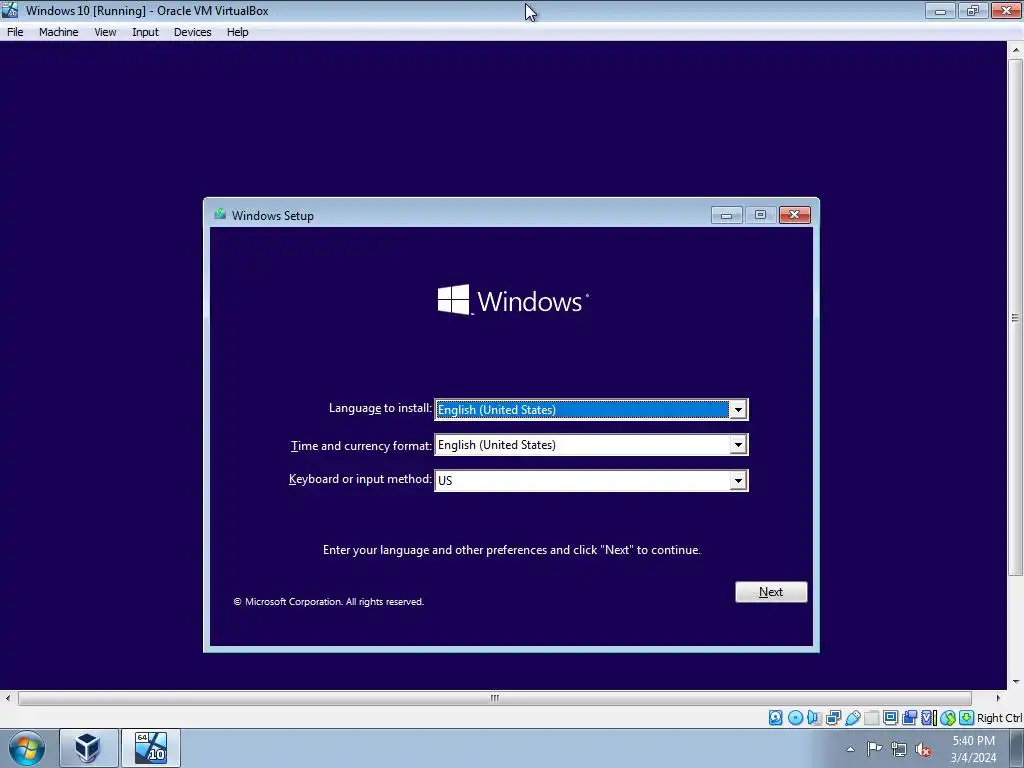Click the Language to install label
1024x768 pixels.
[x=380, y=408]
